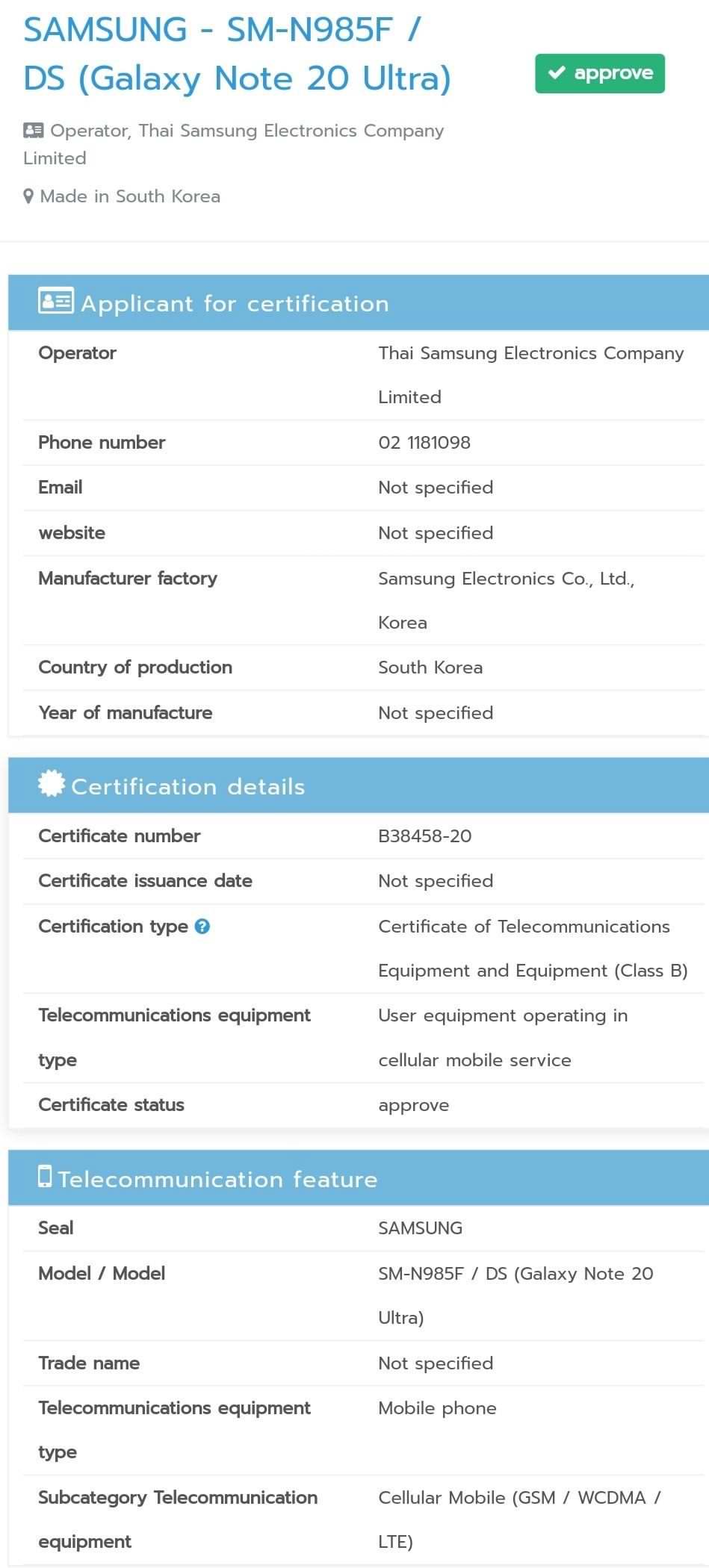Select the Certification details section header
709x1568 pixels.
(359, 785)
